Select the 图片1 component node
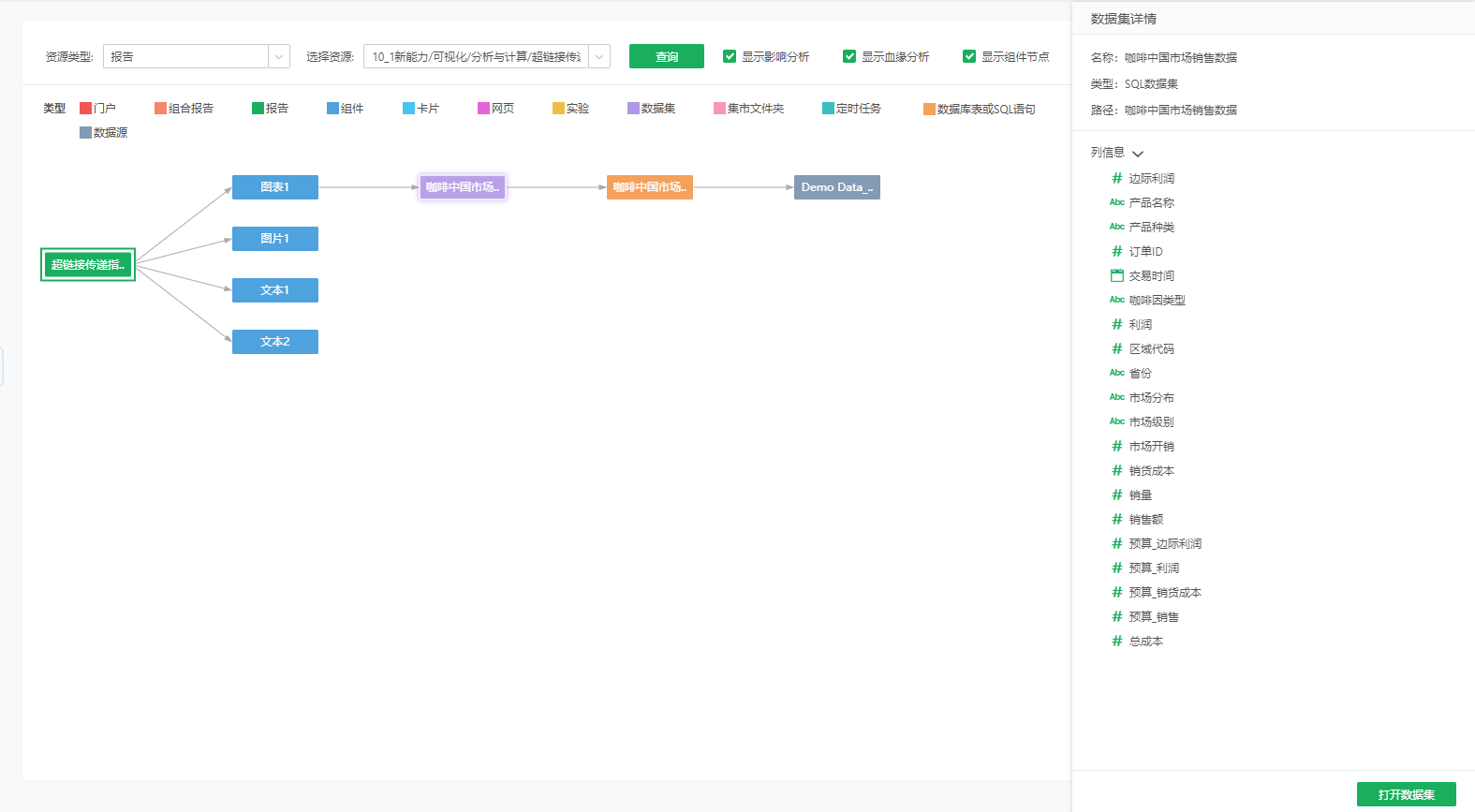This screenshot has width=1475, height=812. (x=275, y=239)
